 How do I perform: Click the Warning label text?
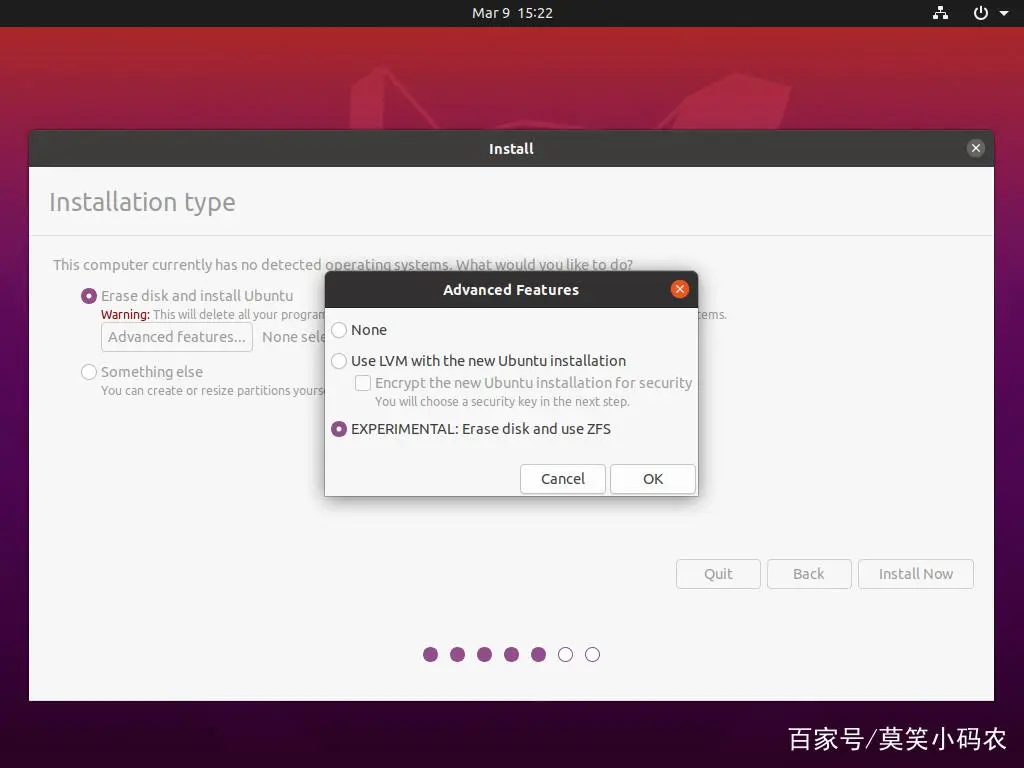click(x=125, y=315)
